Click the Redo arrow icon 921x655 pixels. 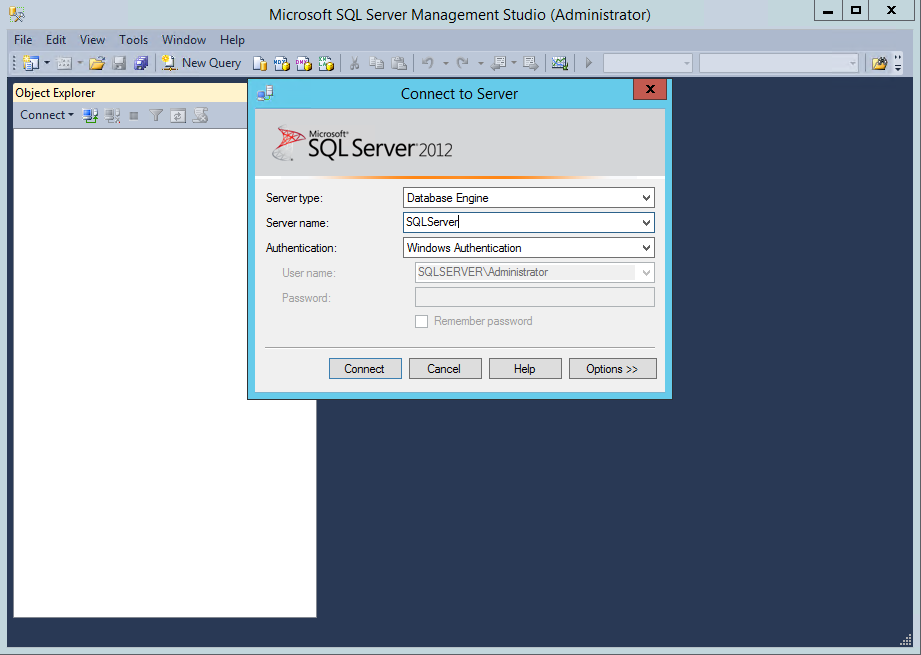(x=463, y=63)
